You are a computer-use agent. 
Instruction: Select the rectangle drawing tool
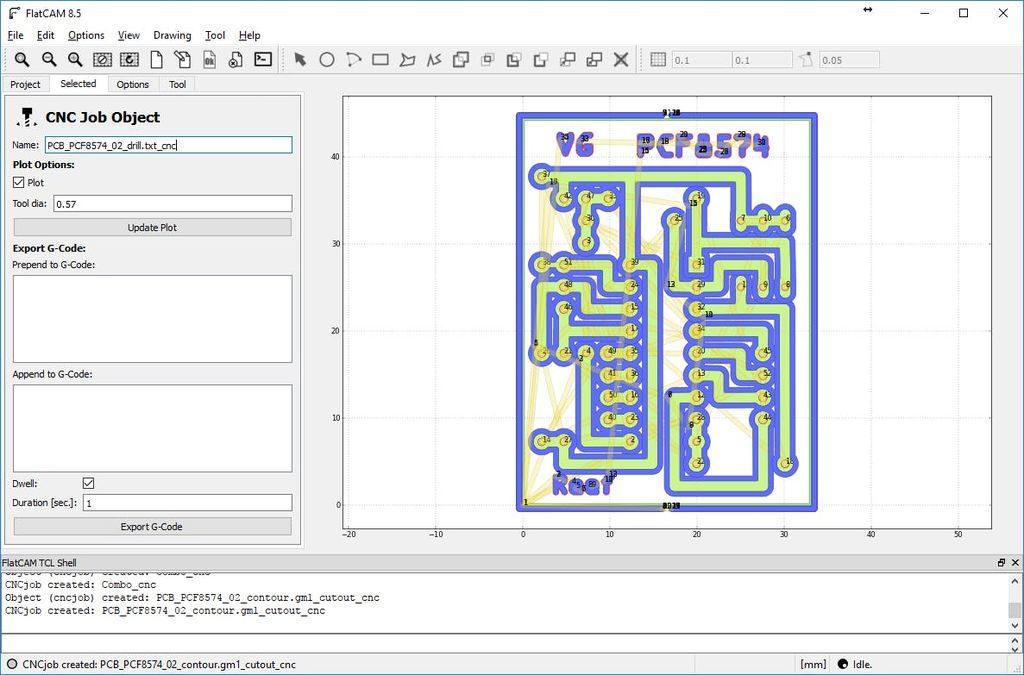[380, 60]
